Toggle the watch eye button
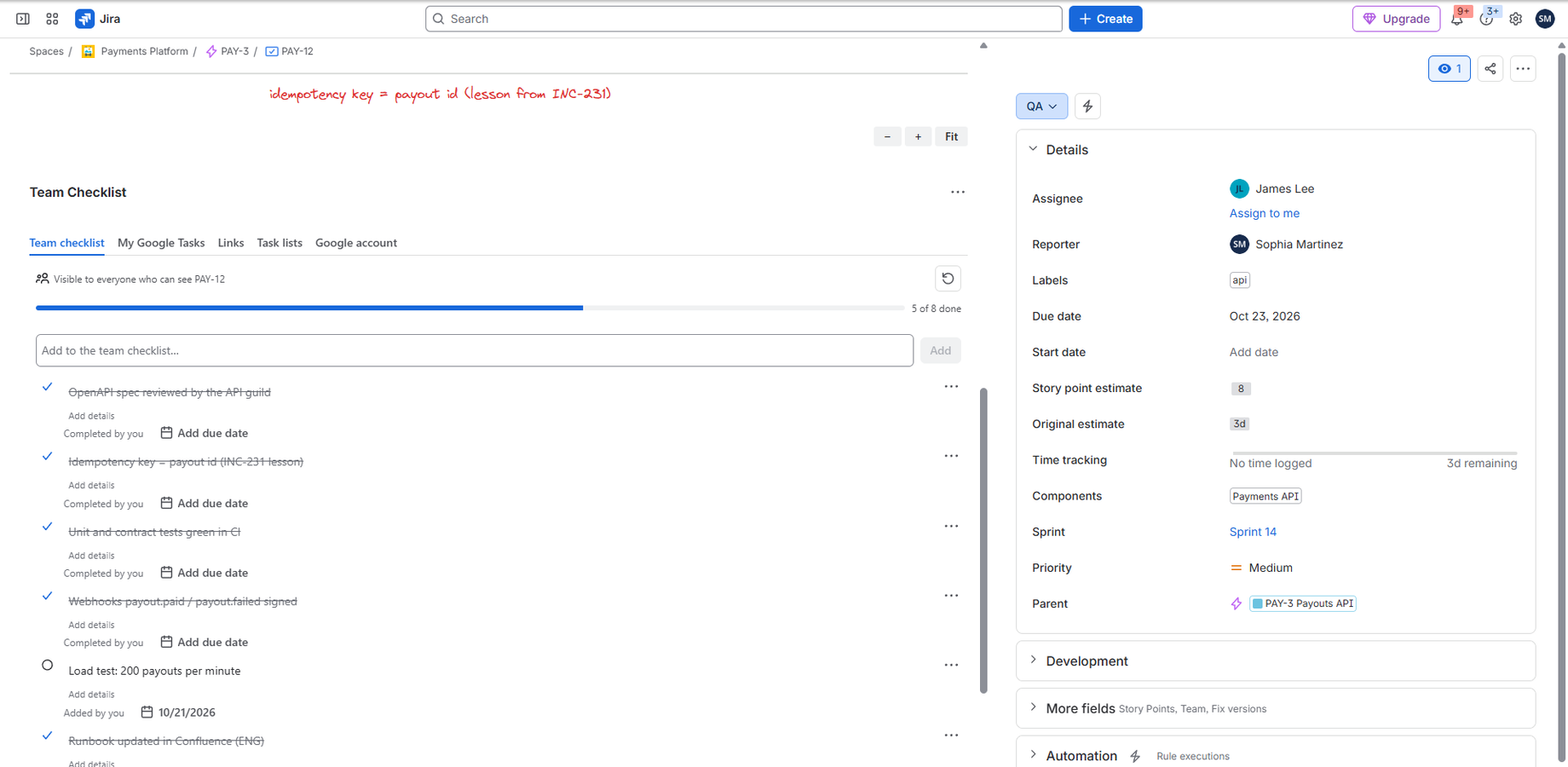This screenshot has height=767, width=1568. (1450, 69)
